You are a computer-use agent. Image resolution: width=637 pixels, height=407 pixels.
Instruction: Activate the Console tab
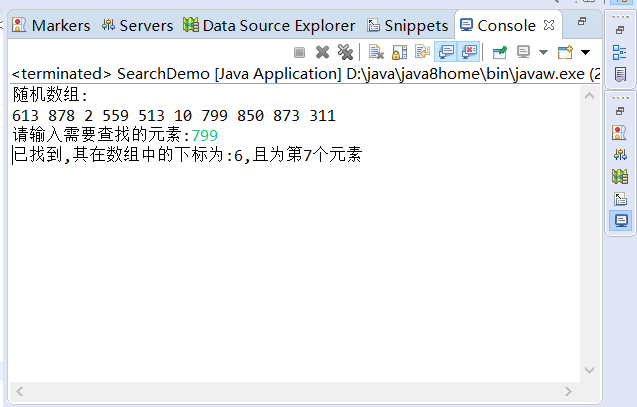tap(498, 26)
